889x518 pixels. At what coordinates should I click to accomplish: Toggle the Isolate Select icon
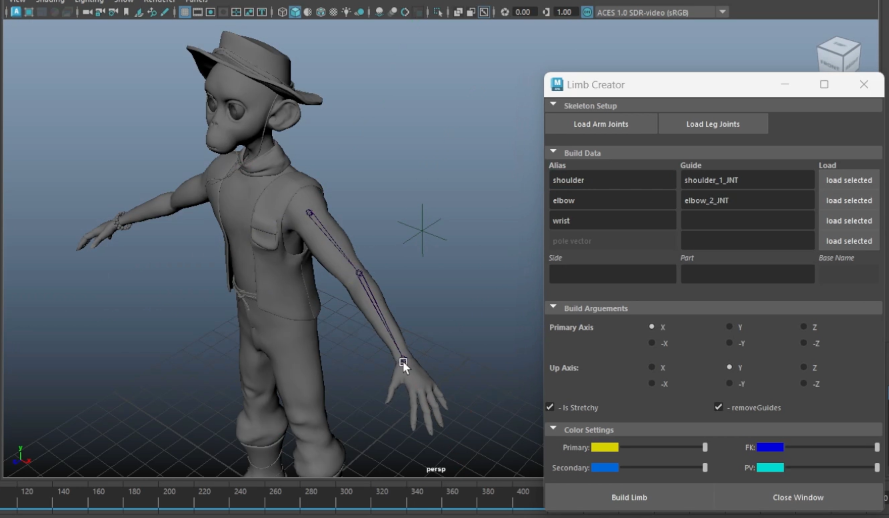point(438,12)
